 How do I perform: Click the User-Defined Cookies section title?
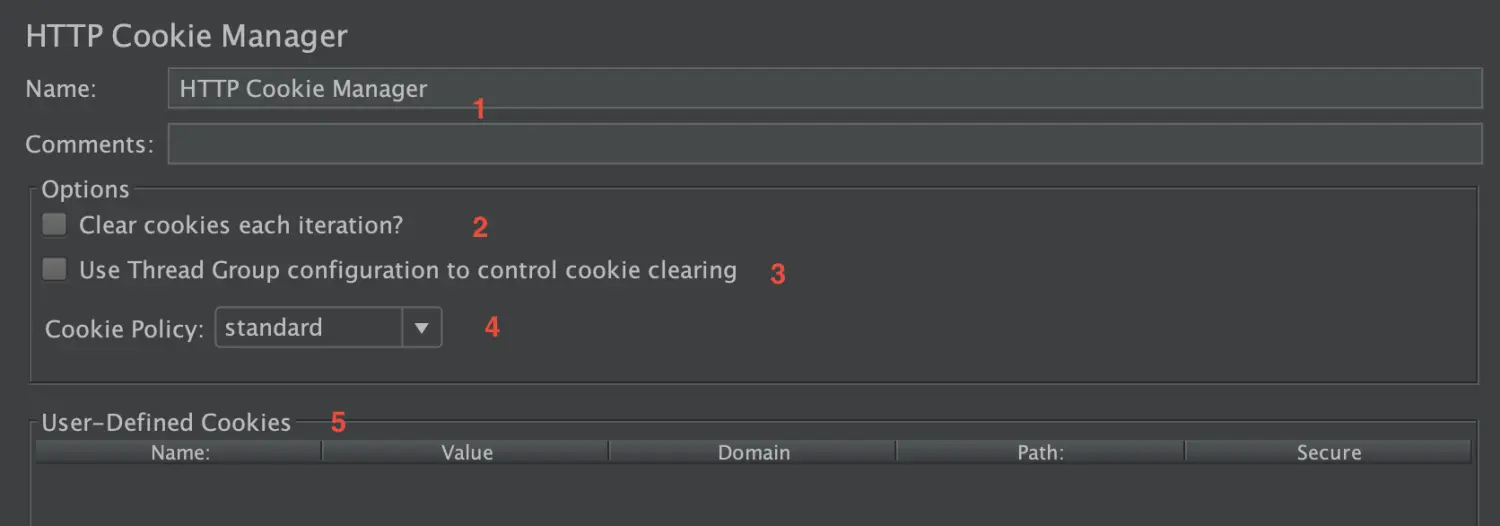(x=166, y=422)
